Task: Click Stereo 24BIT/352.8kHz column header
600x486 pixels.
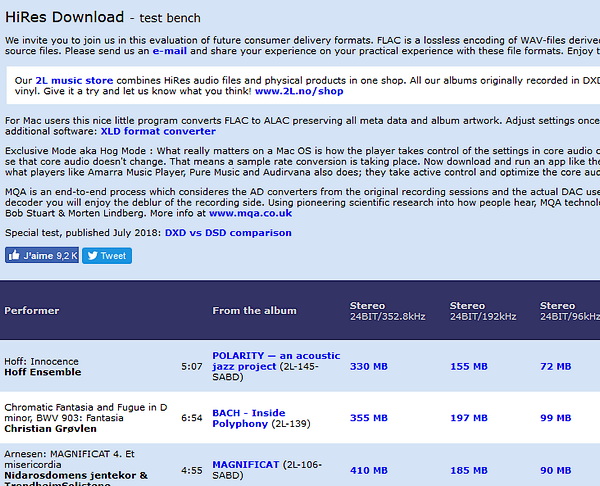Action: point(387,311)
